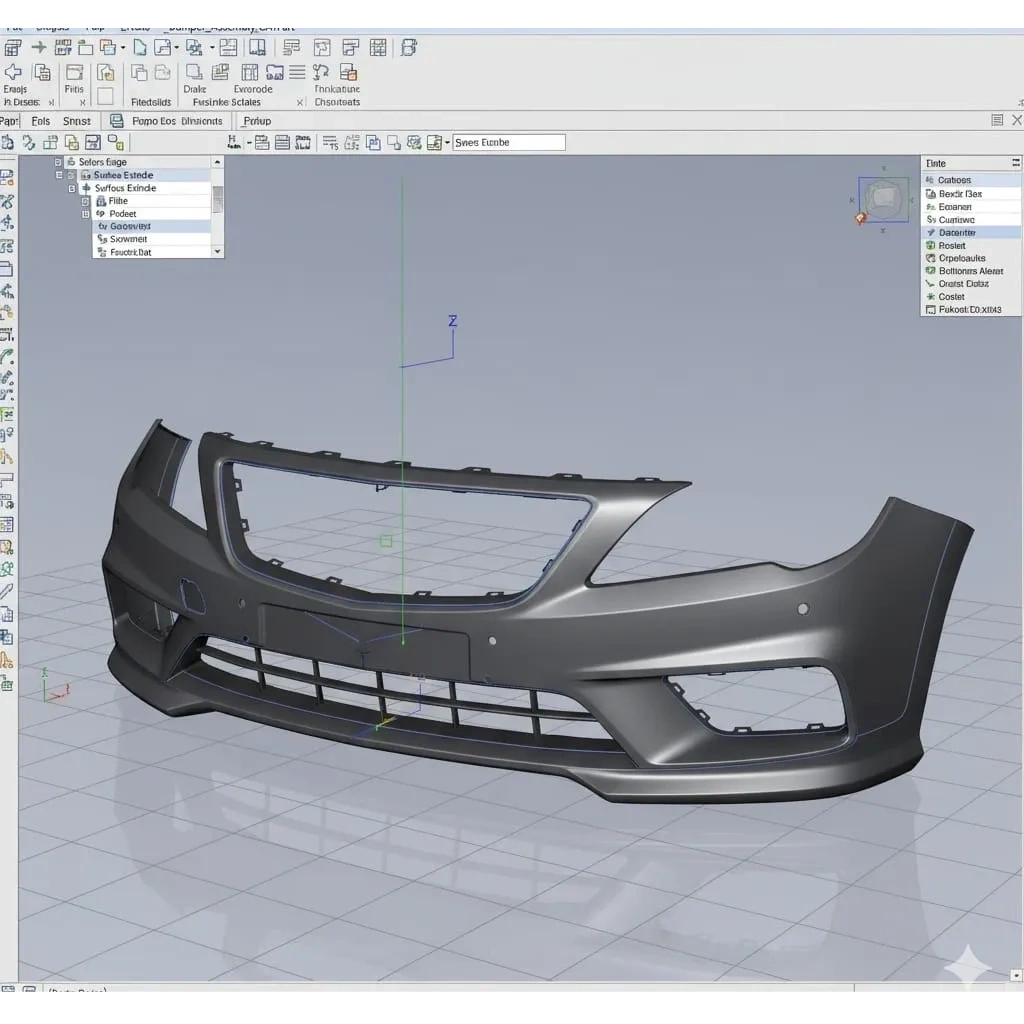This screenshot has width=1024, height=1024.
Task: Click the icon with TS lines in viewport toolbar
Action: click(330, 142)
